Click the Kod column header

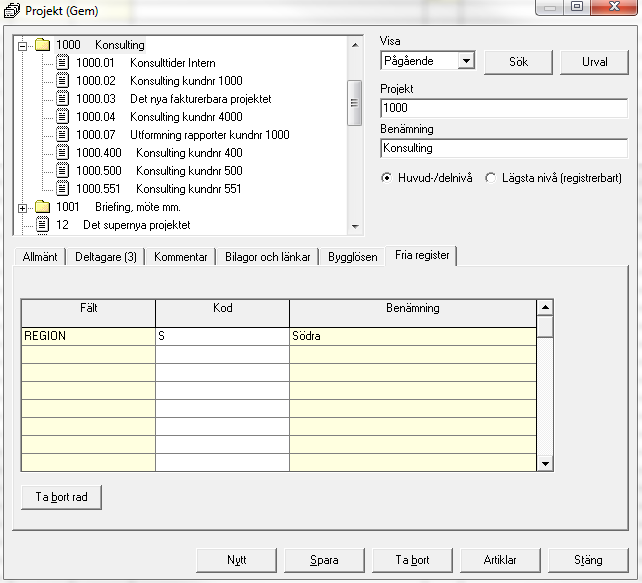click(x=222, y=313)
